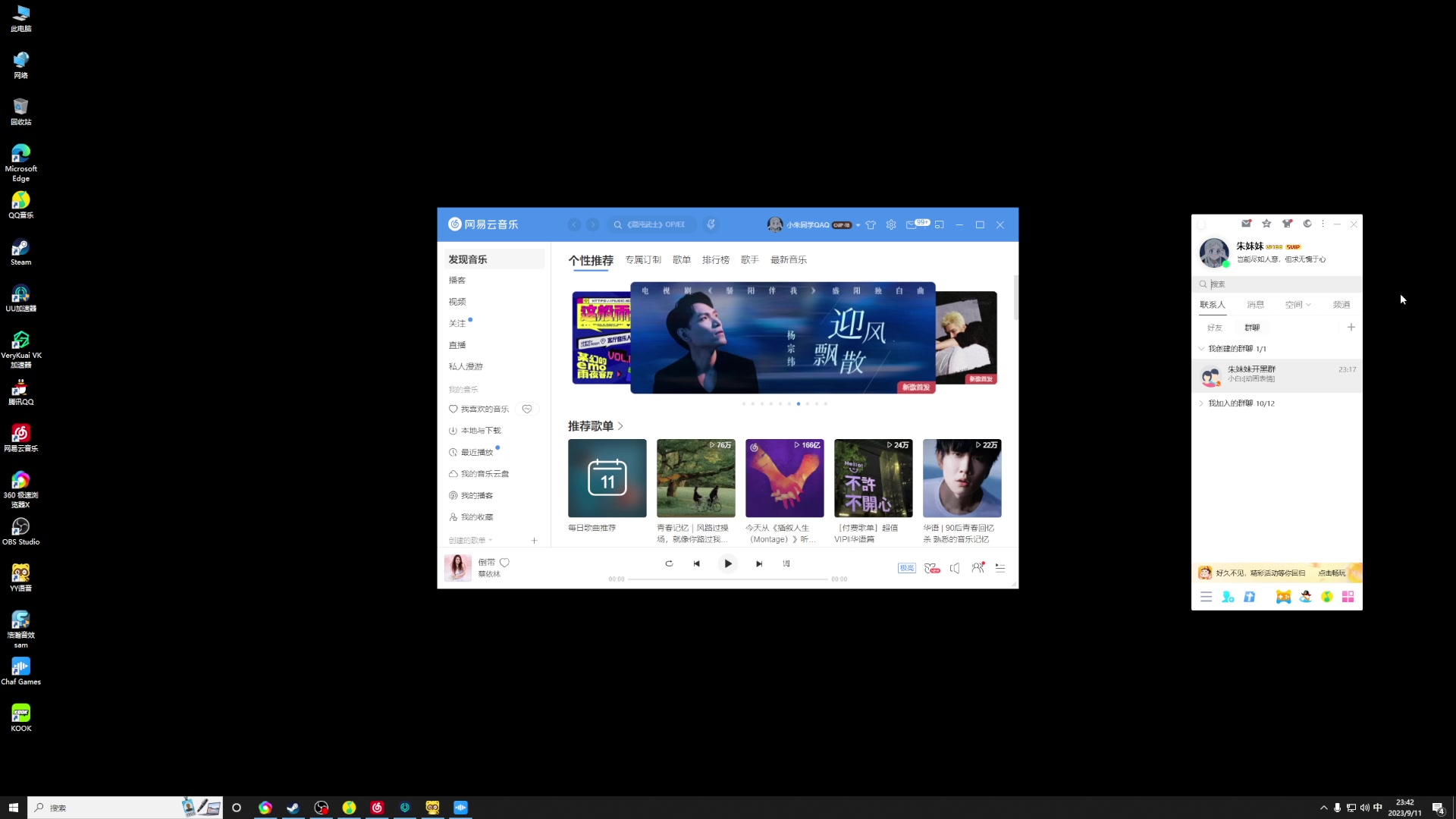Skip to the next track
The width and height of the screenshot is (1456, 819).
click(758, 563)
